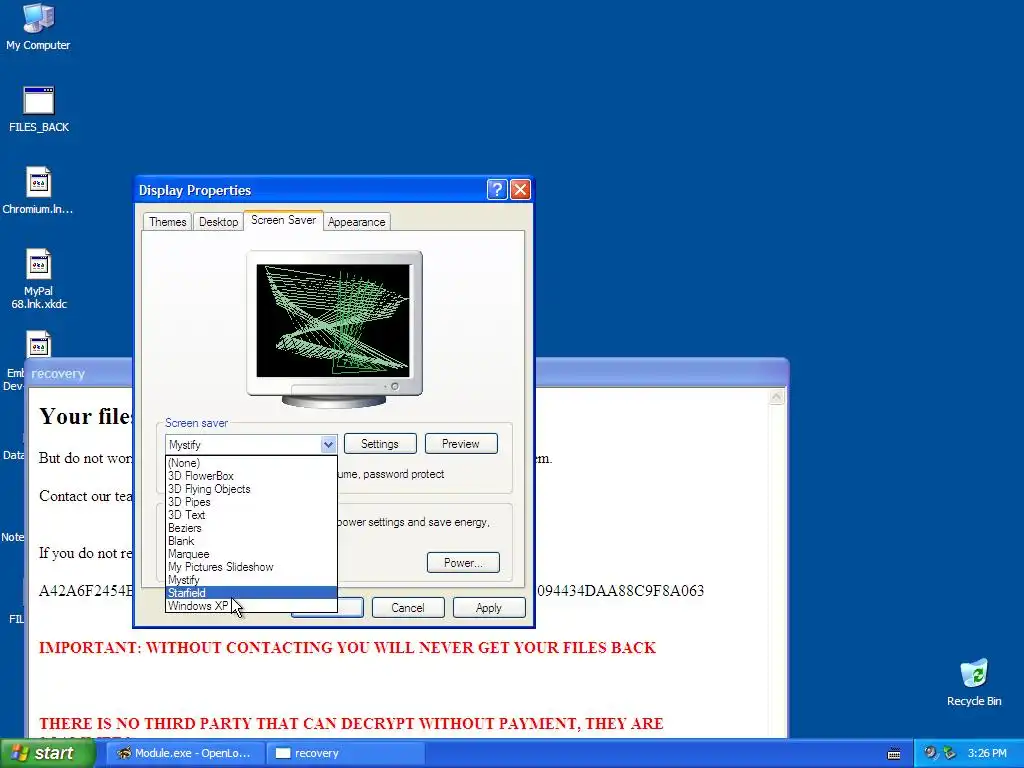Viewport: 1024px width, 768px height.
Task: Click the red IMPORTANT warning line
Action: [x=347, y=648]
